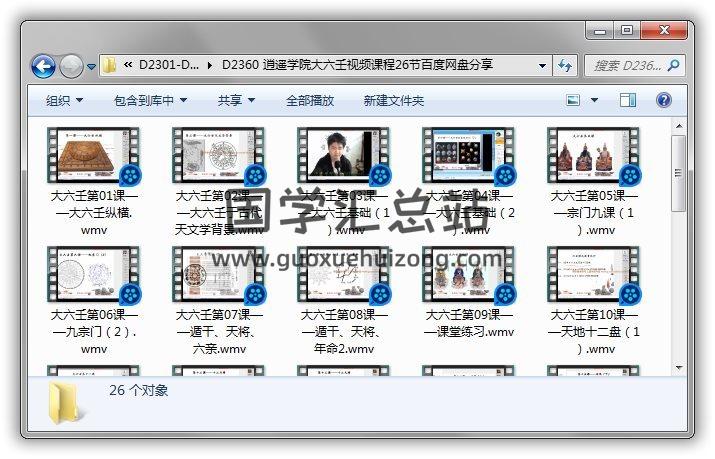
Task: Click file name 大六壬第07课——遁干、天将、六亲.wmv
Action: click(x=219, y=332)
